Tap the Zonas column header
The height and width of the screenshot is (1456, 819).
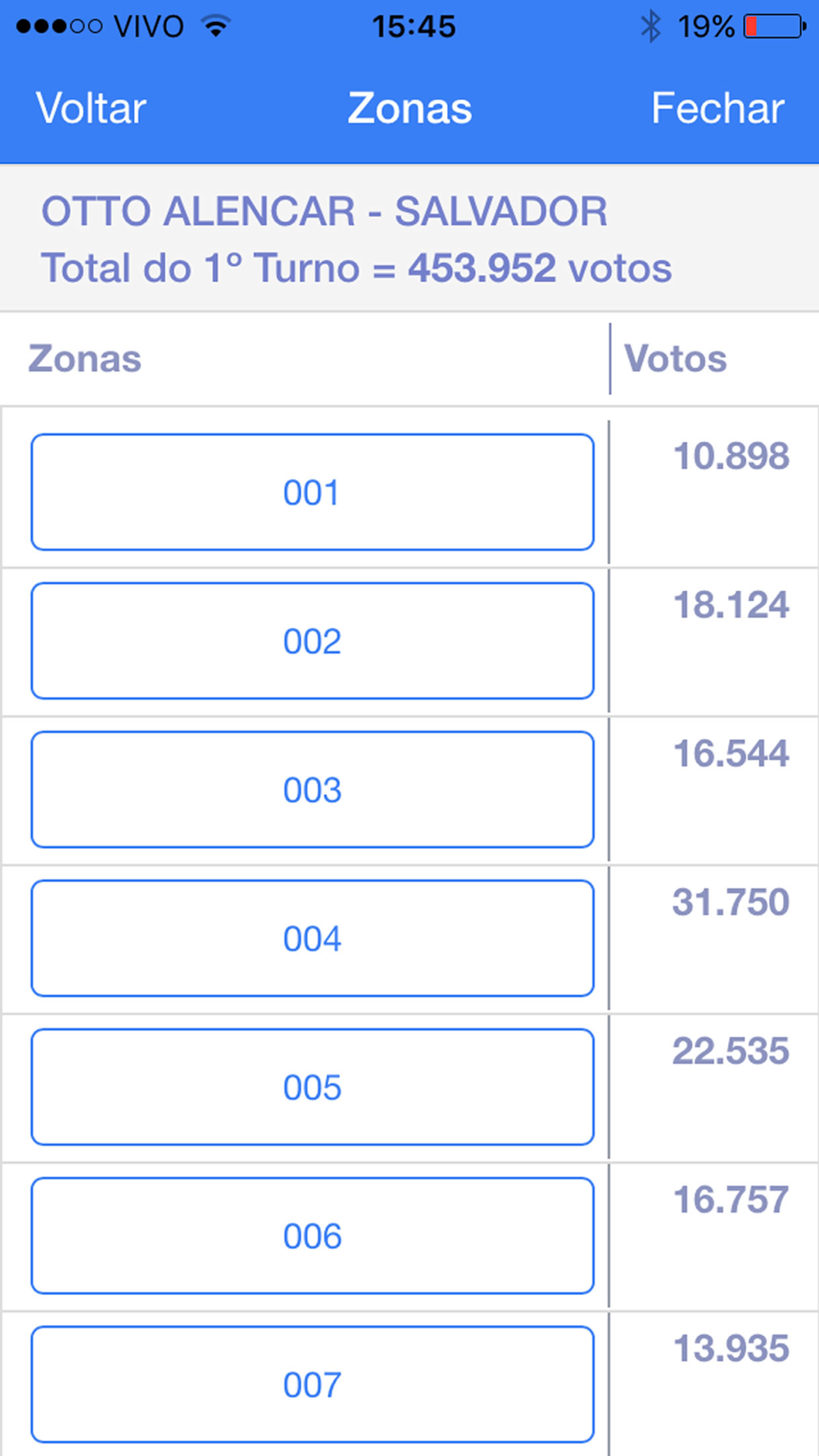[x=85, y=359]
